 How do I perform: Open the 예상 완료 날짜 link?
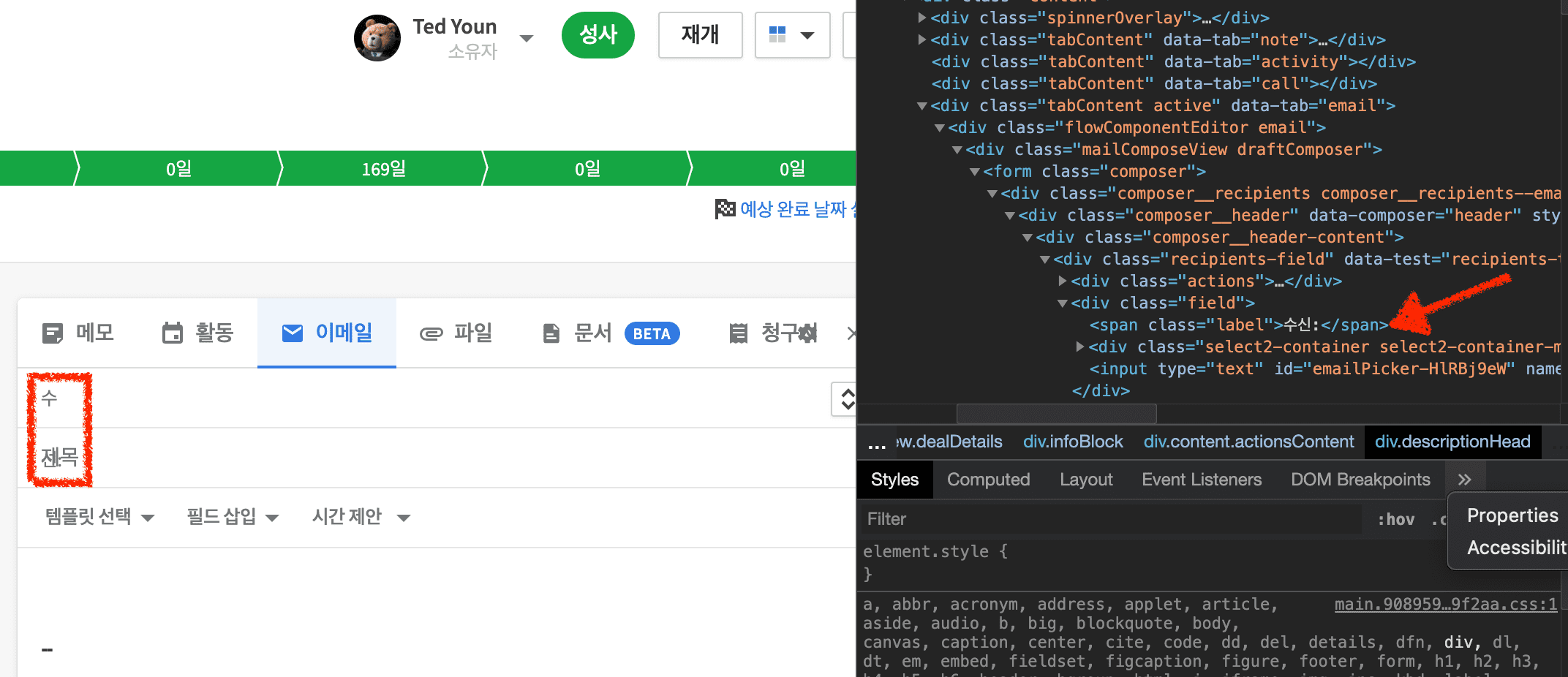(x=797, y=209)
